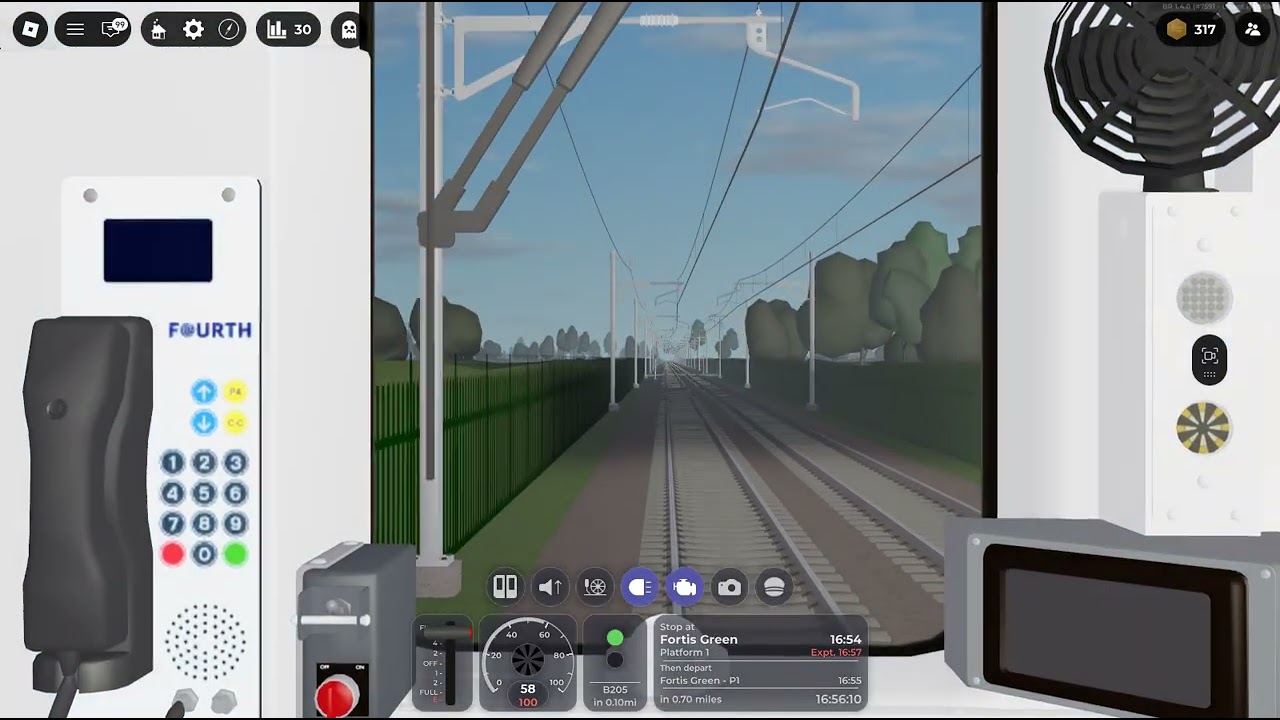Dial keypad number 2
1280x720 pixels.
pyautogui.click(x=204, y=463)
